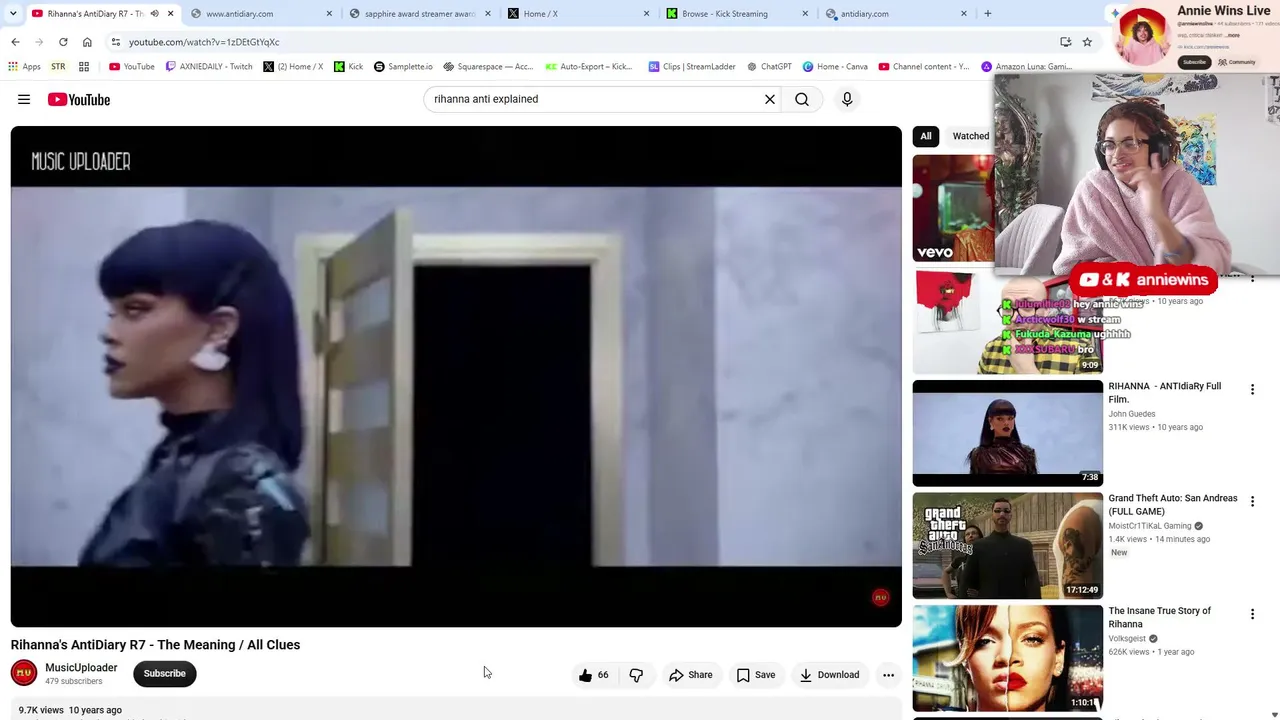View site information for youtube.com
Viewport: 1280px width, 720px height.
coord(116,42)
